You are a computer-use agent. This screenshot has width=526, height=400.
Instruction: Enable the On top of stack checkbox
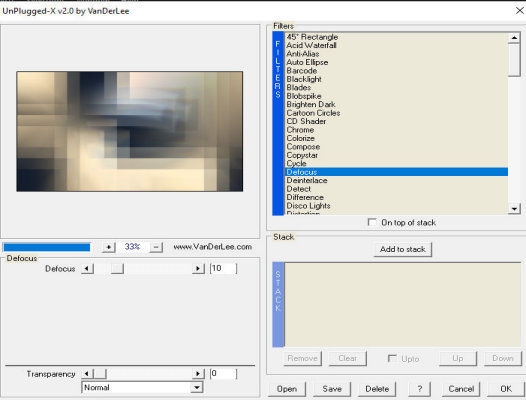(372, 222)
